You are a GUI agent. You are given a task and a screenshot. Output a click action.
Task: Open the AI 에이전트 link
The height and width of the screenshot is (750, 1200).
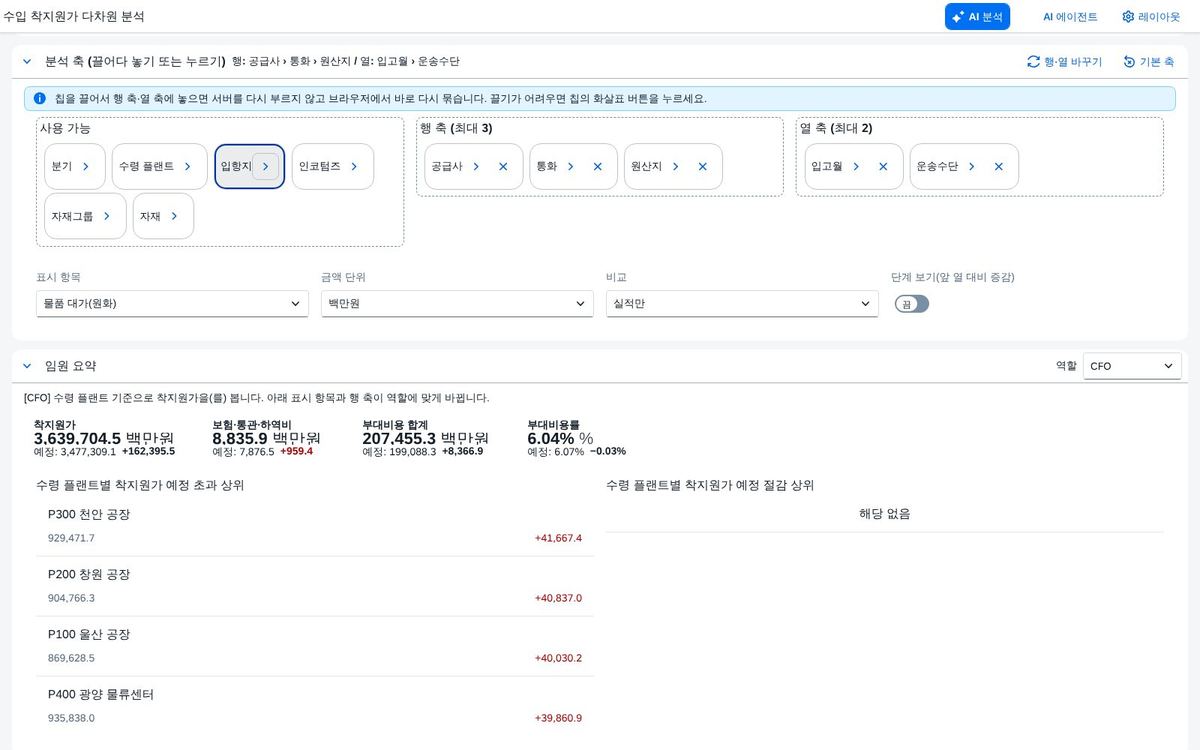(x=1070, y=17)
